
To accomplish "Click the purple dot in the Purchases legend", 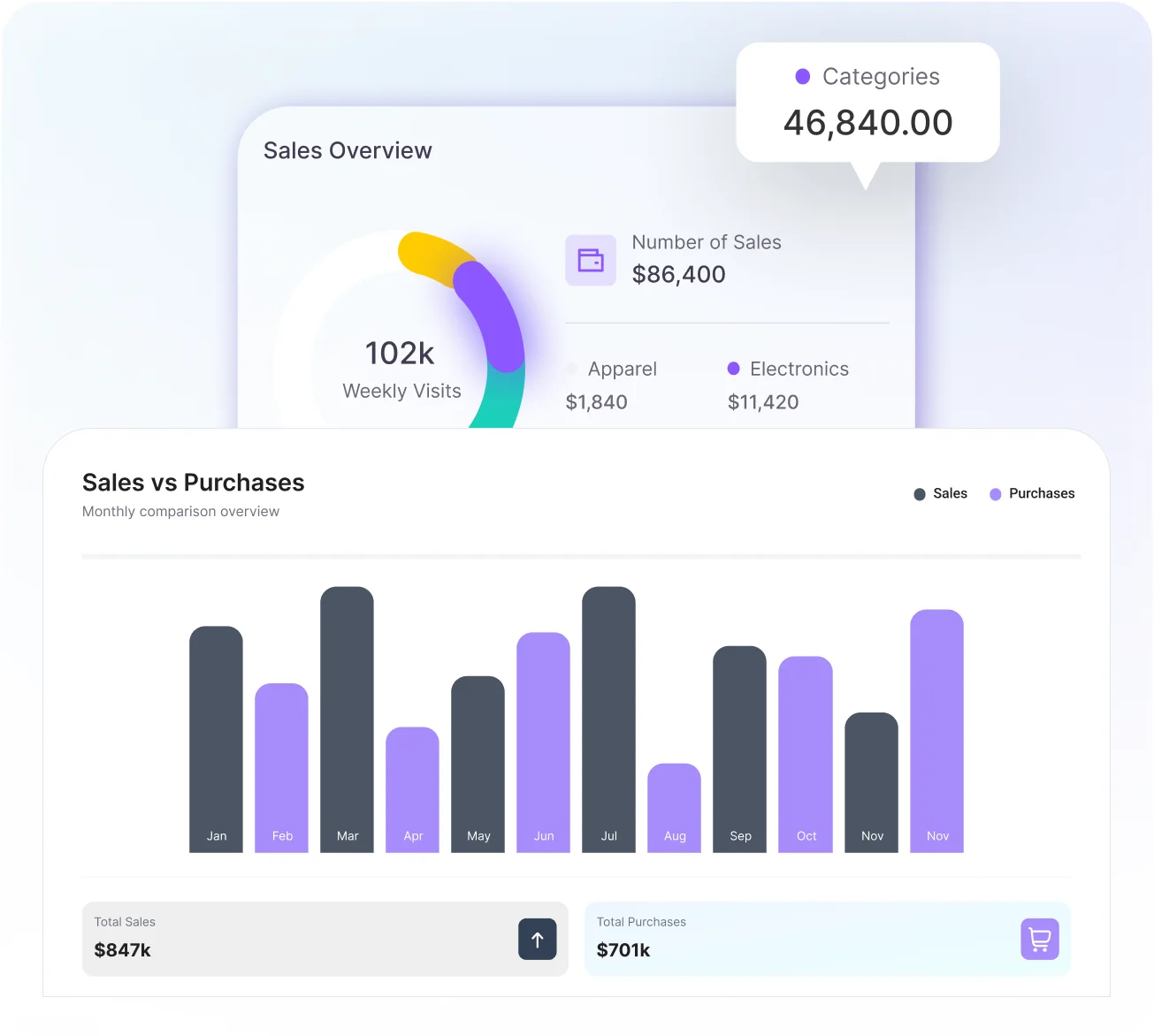I will tap(995, 493).
